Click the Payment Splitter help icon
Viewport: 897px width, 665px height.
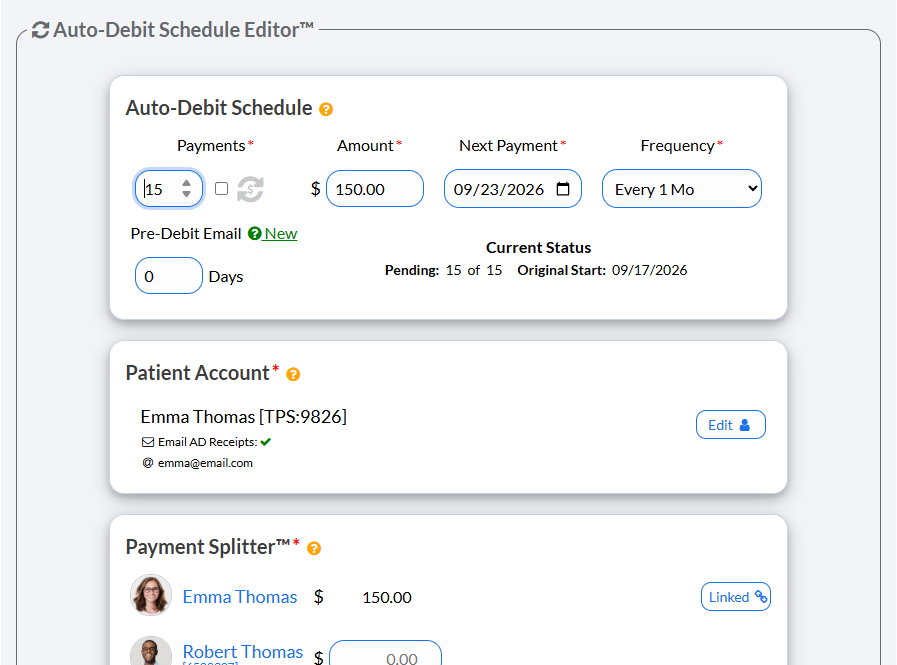[x=314, y=548]
